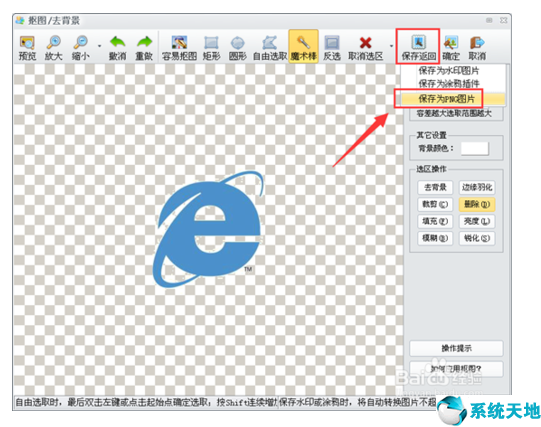Viewport: 541px width, 427px height.
Task: Click the 填充(F) fill button
Action: 435,221
